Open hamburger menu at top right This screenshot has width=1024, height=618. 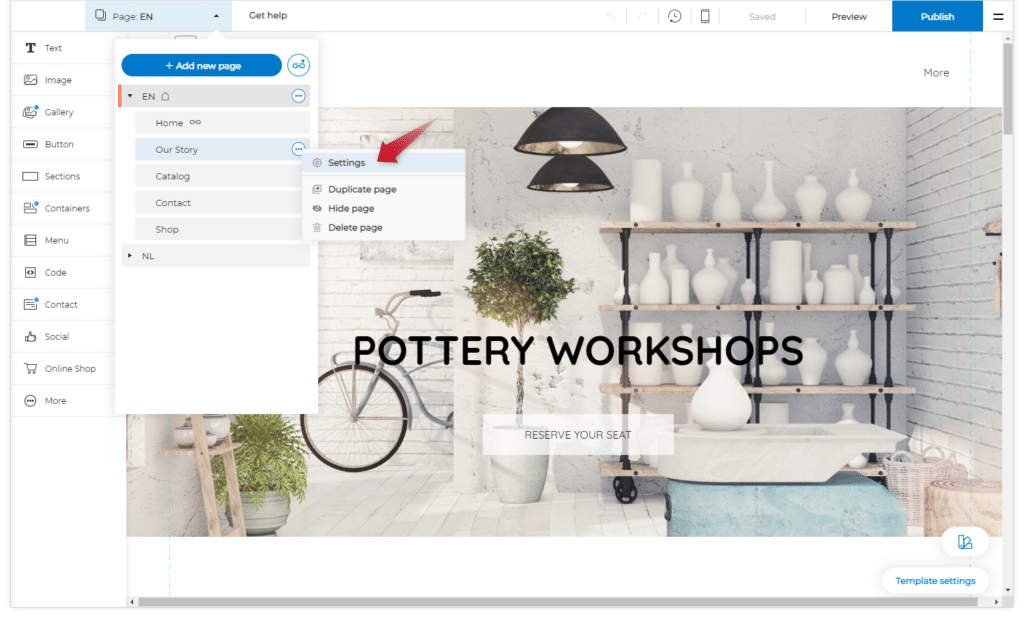pyautogui.click(x=998, y=16)
